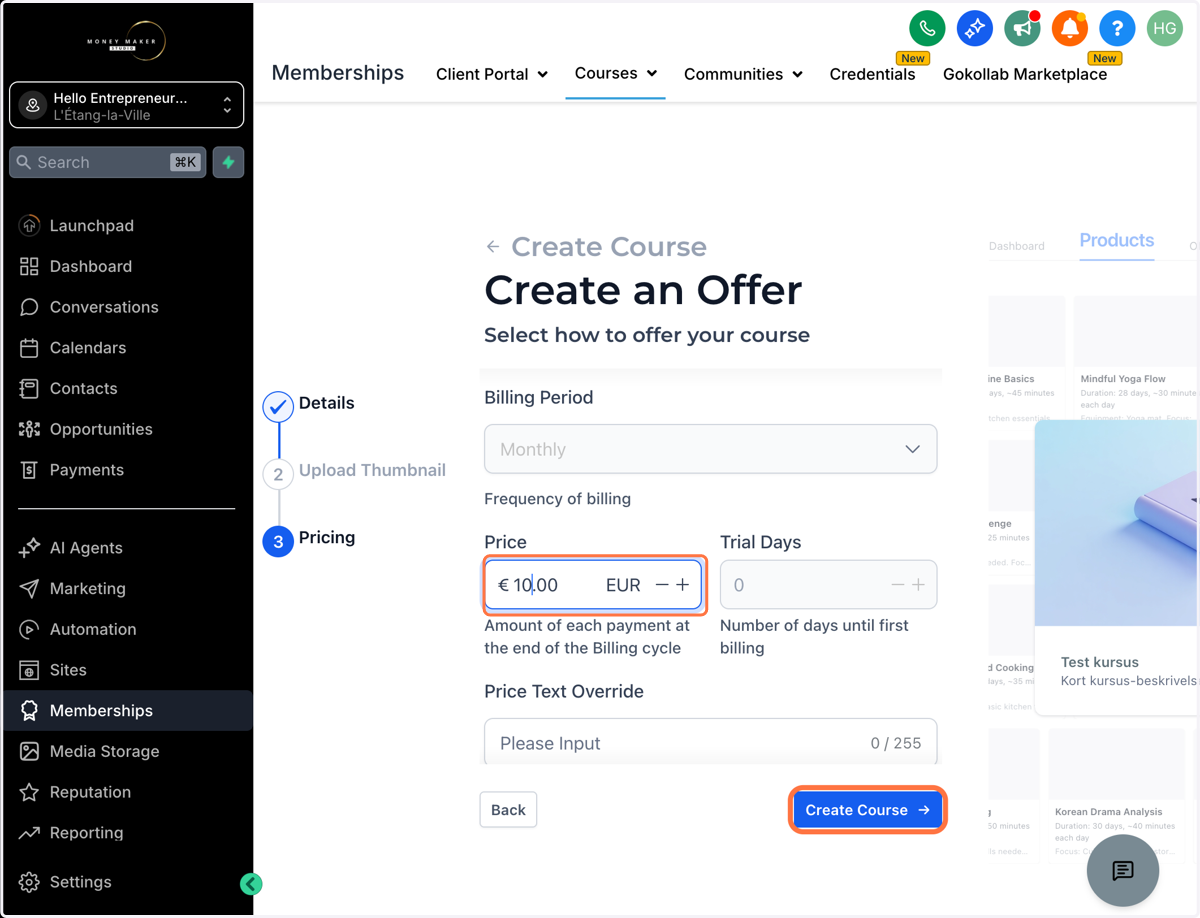
Task: Click the Sites icon in sidebar
Action: (29, 670)
